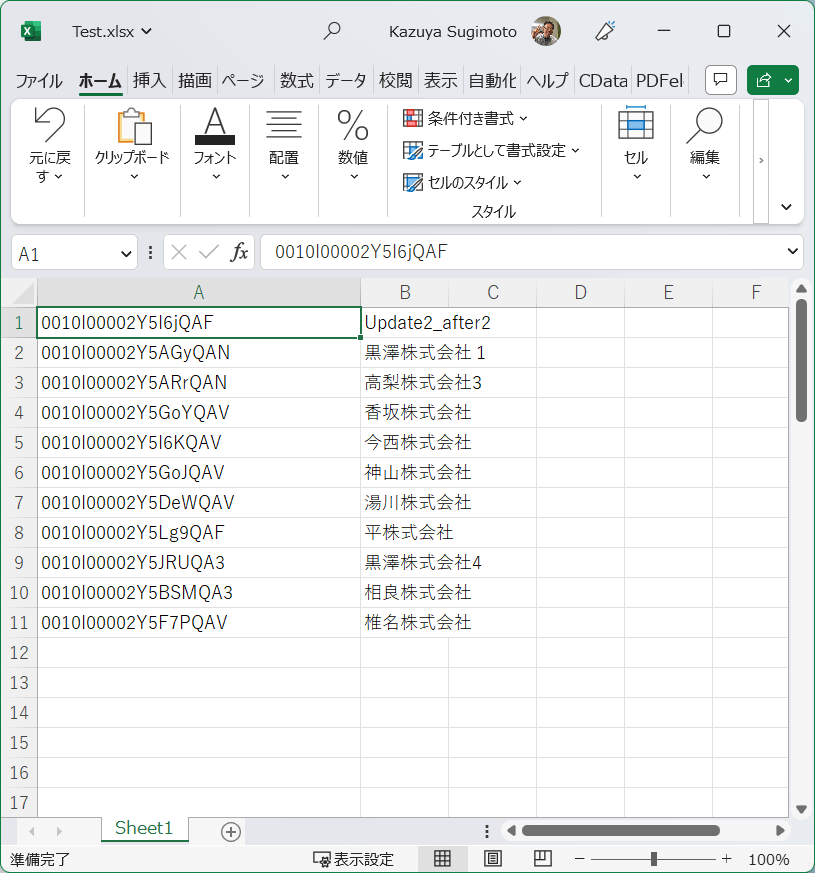Image resolution: width=815 pixels, height=873 pixels.
Task: Click the zoom slider handle
Action: 654,859
